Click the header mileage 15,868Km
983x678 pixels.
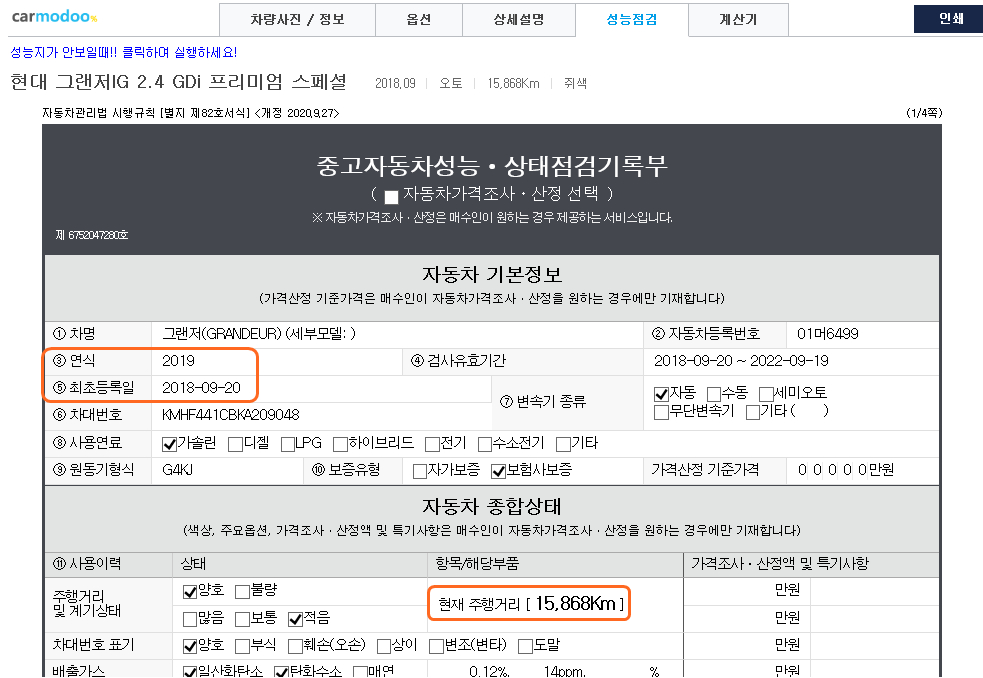(513, 83)
